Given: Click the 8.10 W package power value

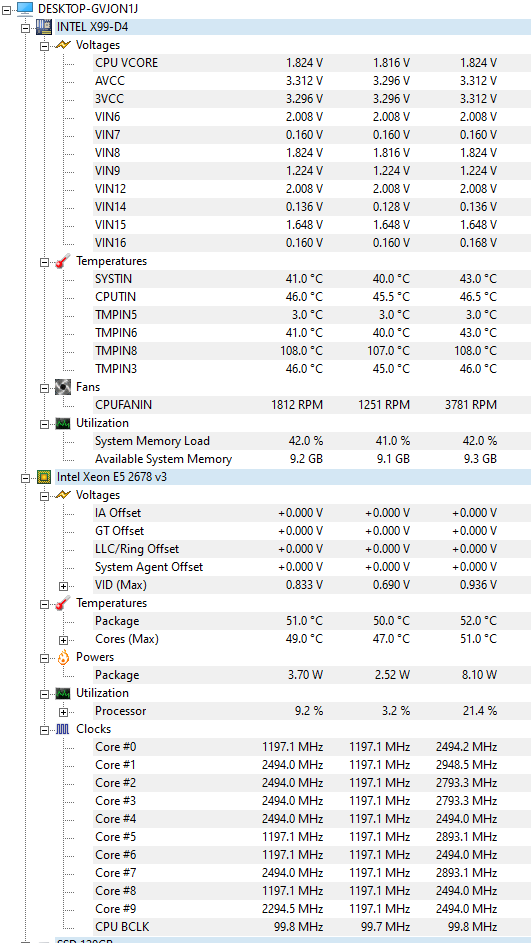Looking at the screenshot, I should point(480,675).
